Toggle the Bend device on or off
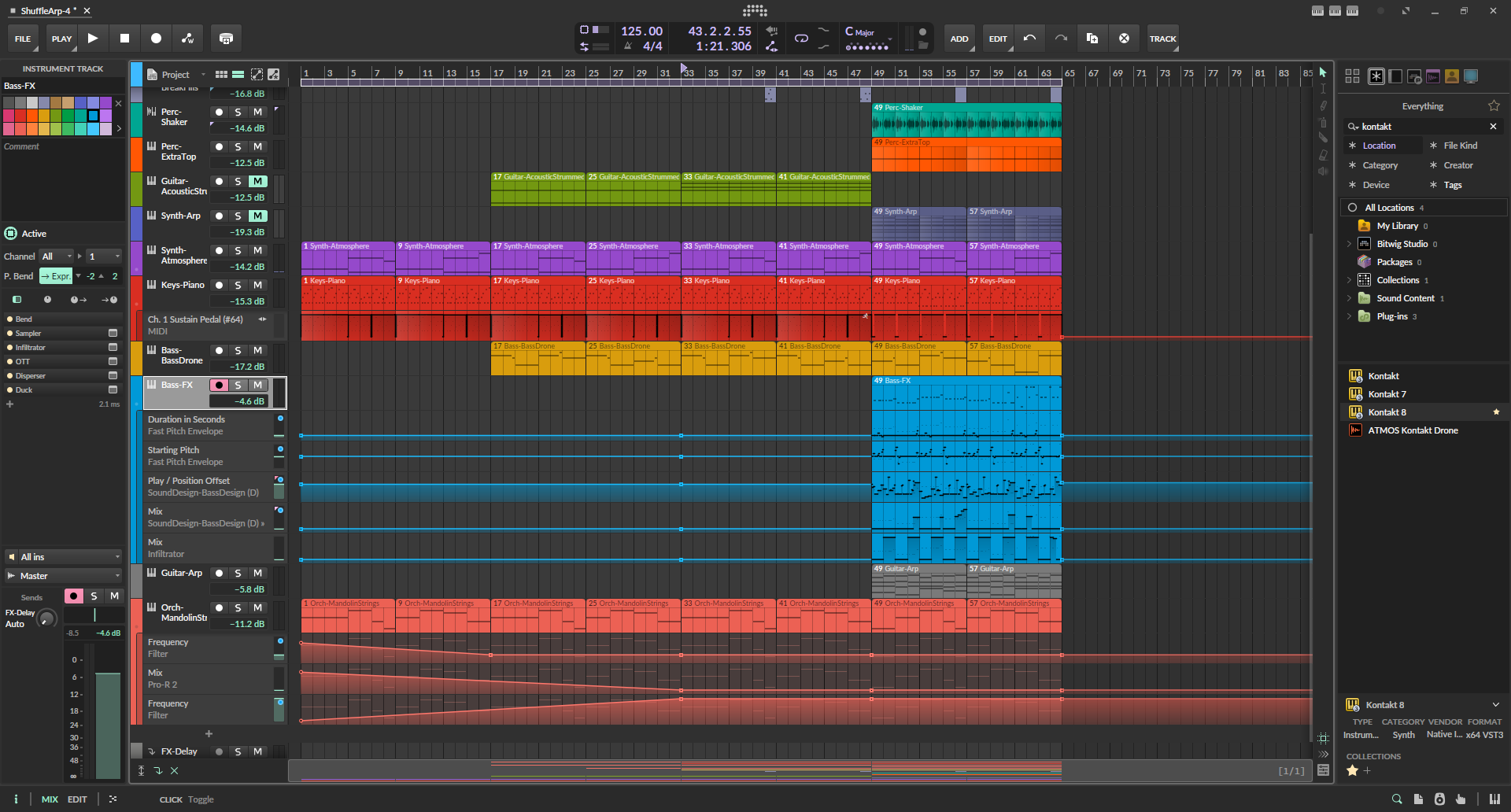 pos(9,319)
